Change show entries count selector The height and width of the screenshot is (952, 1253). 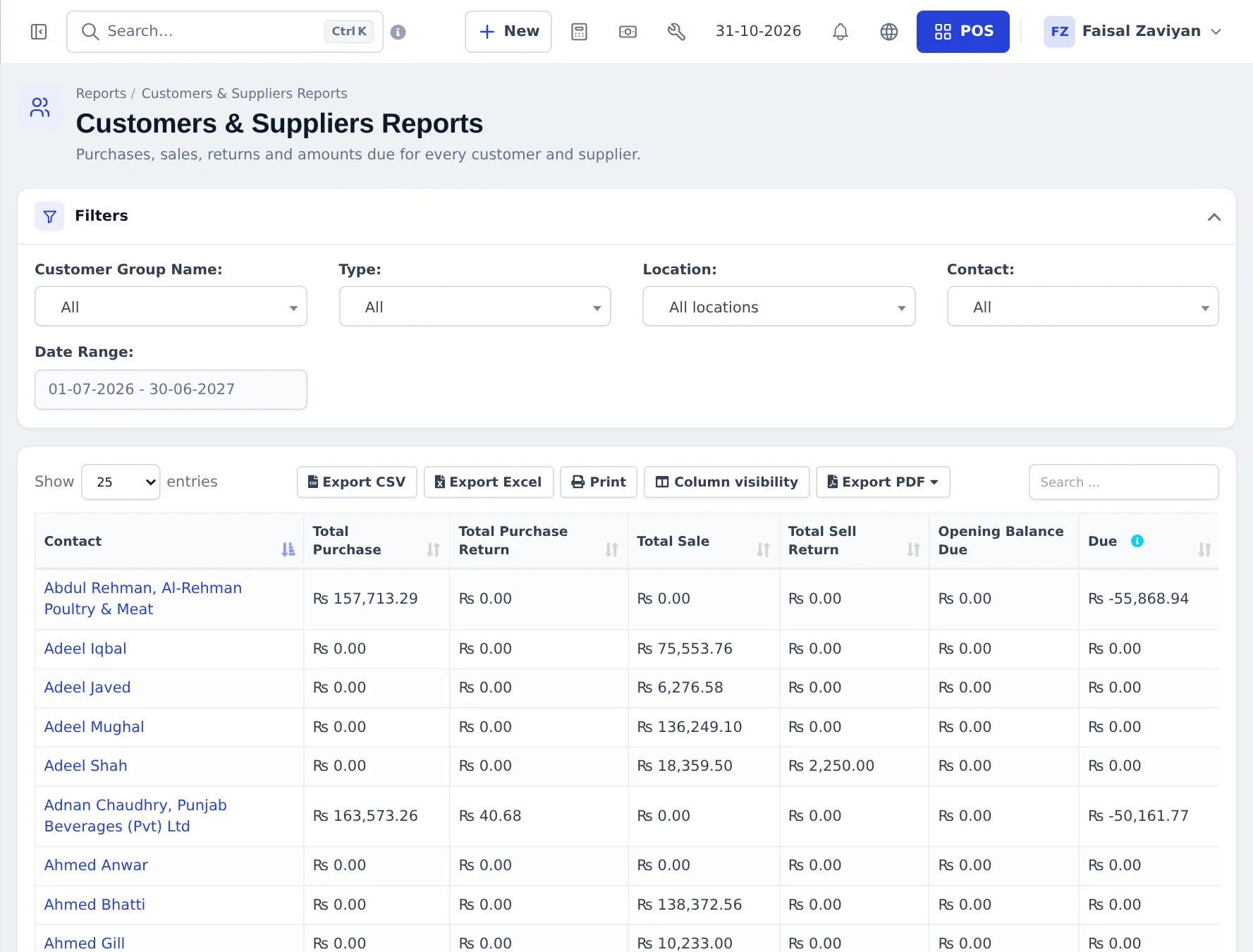point(121,482)
